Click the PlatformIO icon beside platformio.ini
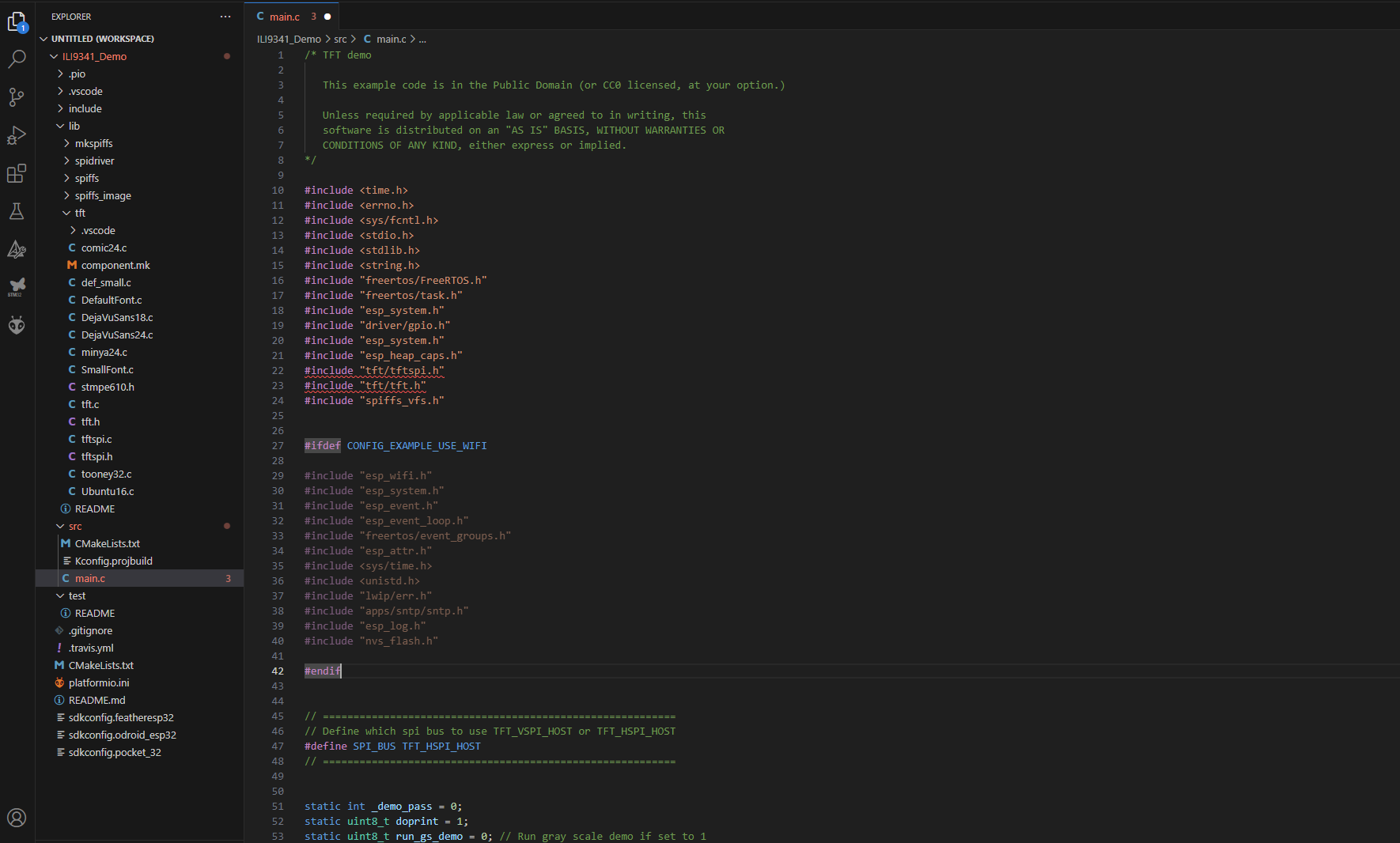 click(59, 682)
